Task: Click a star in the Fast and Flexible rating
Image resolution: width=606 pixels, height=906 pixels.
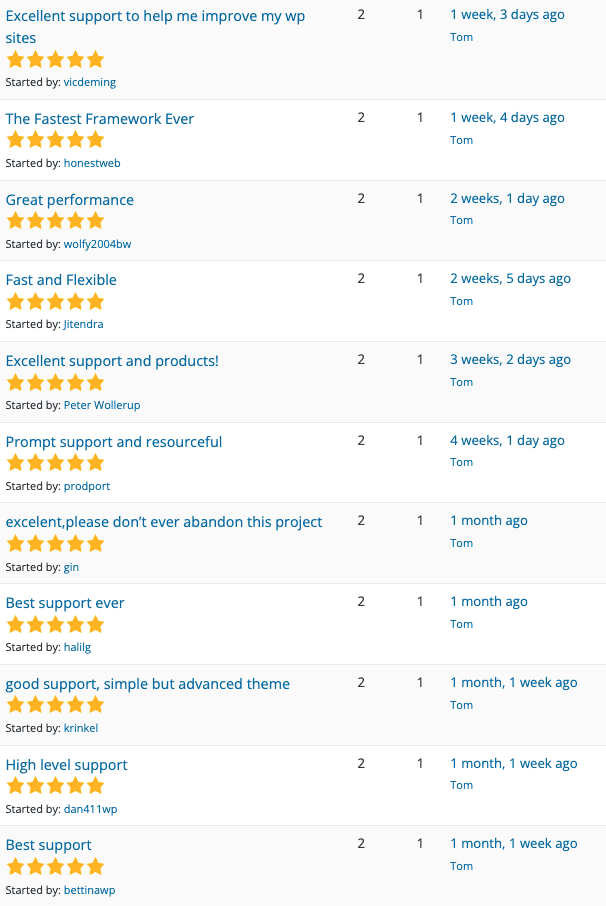Action: click(55, 301)
